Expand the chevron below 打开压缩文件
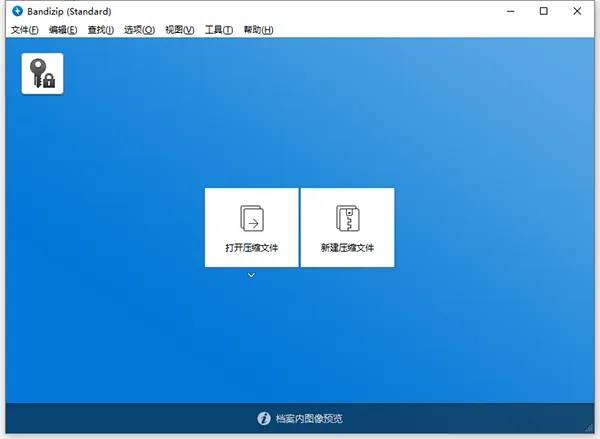The width and height of the screenshot is (600, 439). coord(251,275)
